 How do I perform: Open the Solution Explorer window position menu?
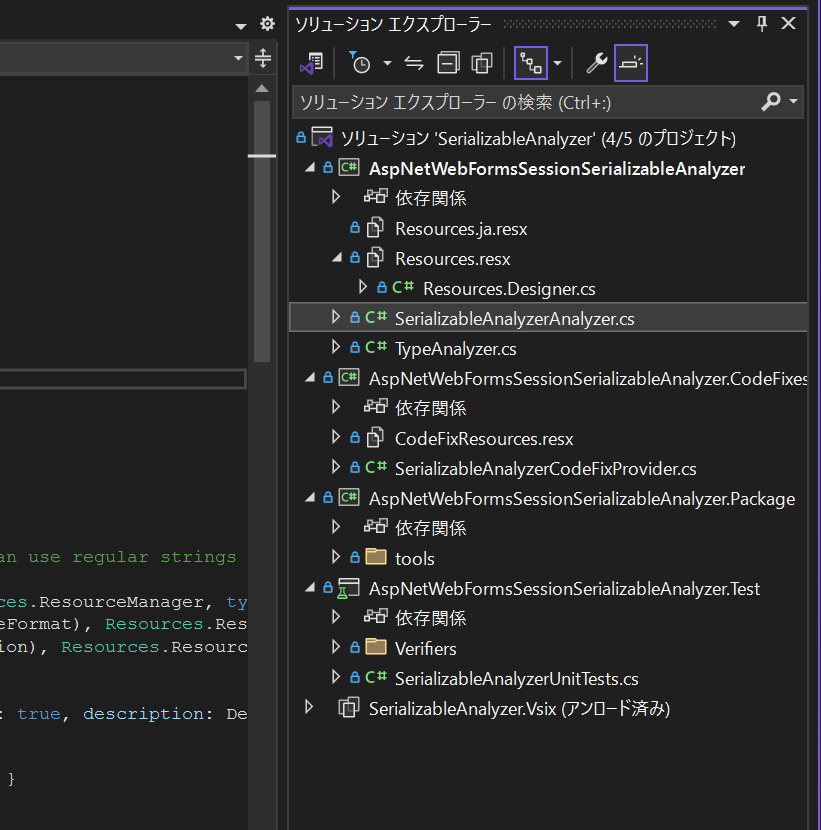734,24
